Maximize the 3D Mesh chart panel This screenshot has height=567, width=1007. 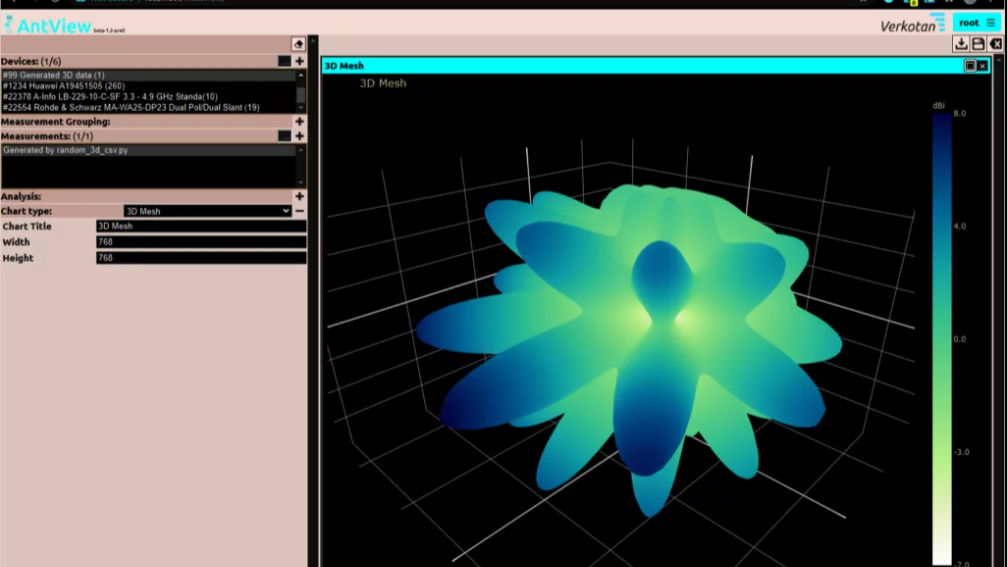970,66
